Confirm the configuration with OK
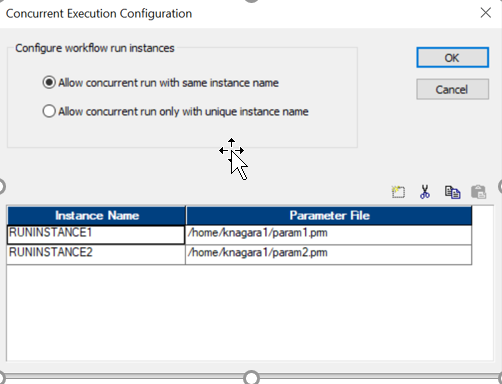This screenshot has width=502, height=384. (x=452, y=58)
